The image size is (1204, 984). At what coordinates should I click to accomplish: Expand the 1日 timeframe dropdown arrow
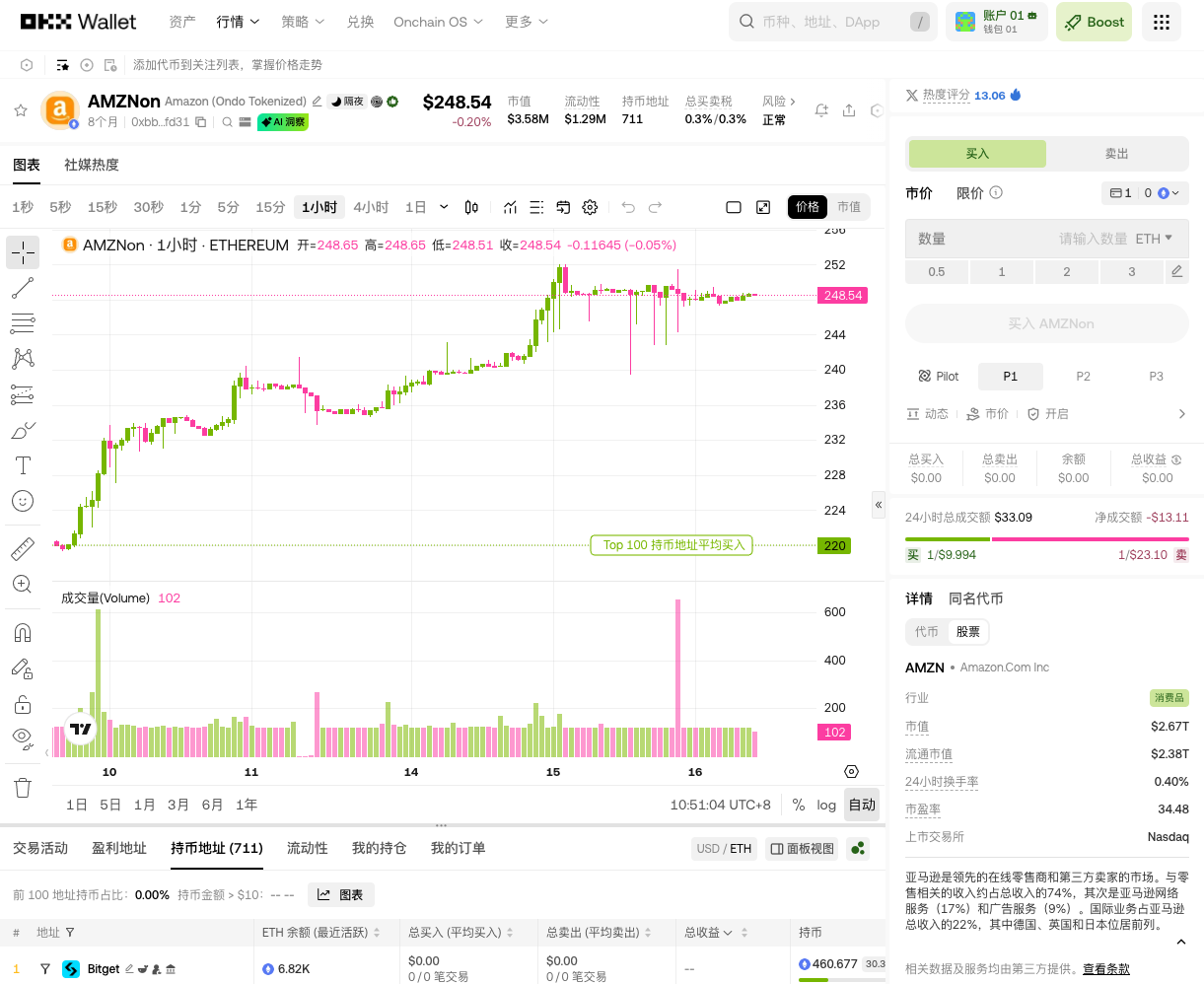click(x=444, y=207)
